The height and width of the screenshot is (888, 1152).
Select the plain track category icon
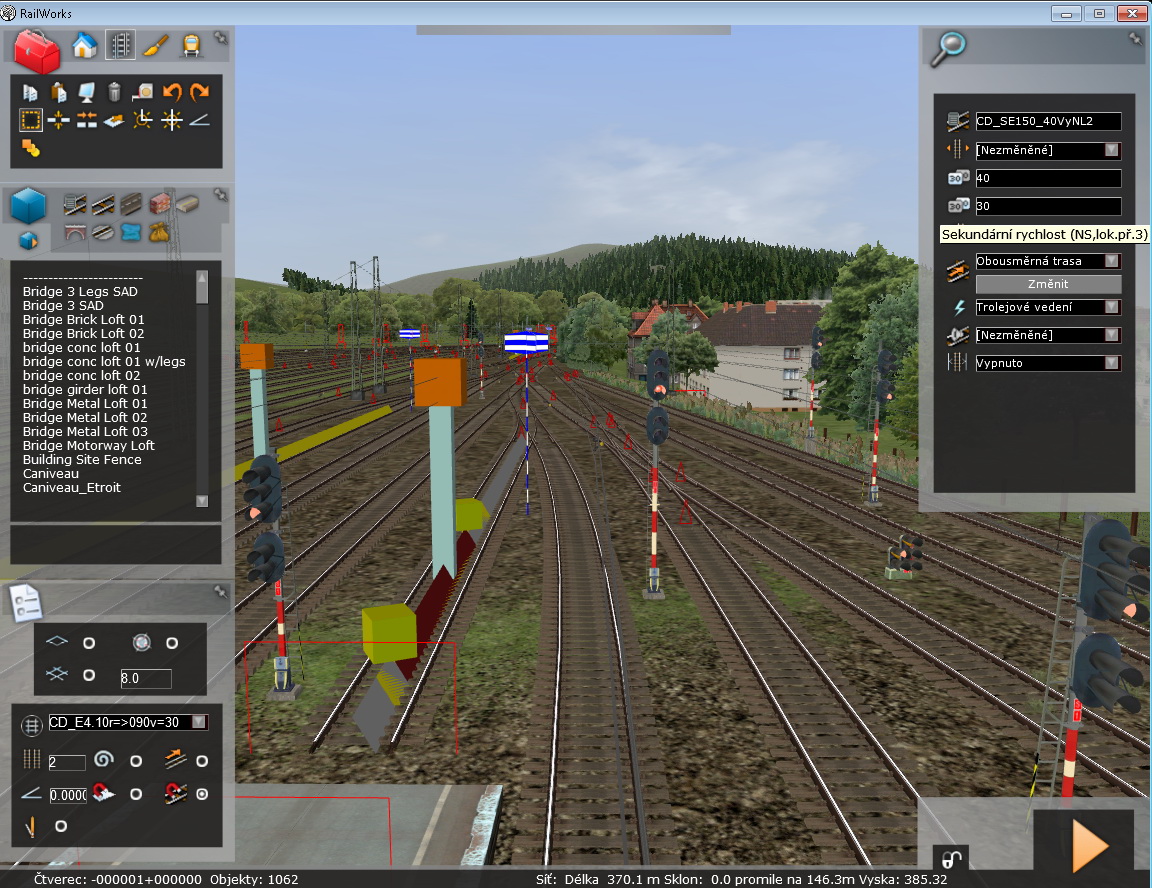click(103, 204)
